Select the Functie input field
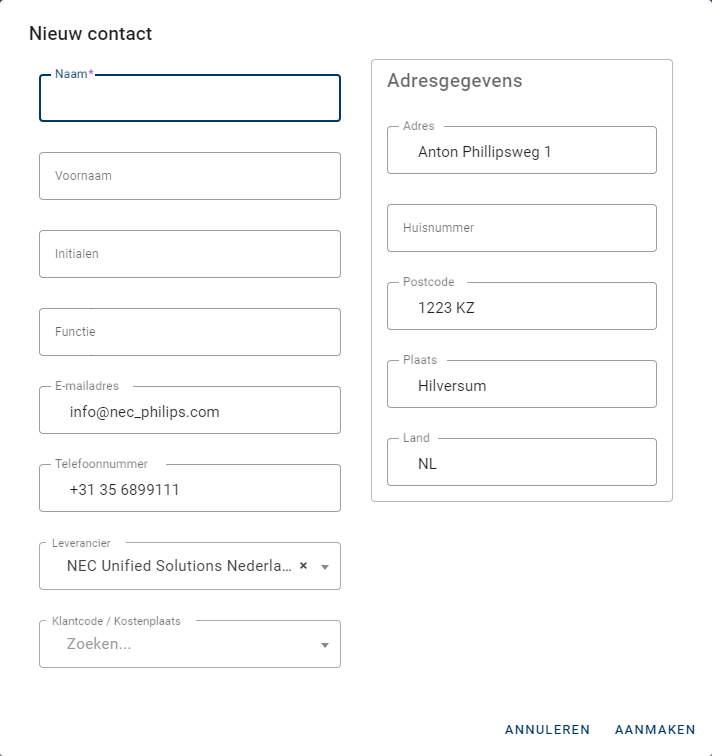Screen dimensions: 712x756 [x=190, y=332]
